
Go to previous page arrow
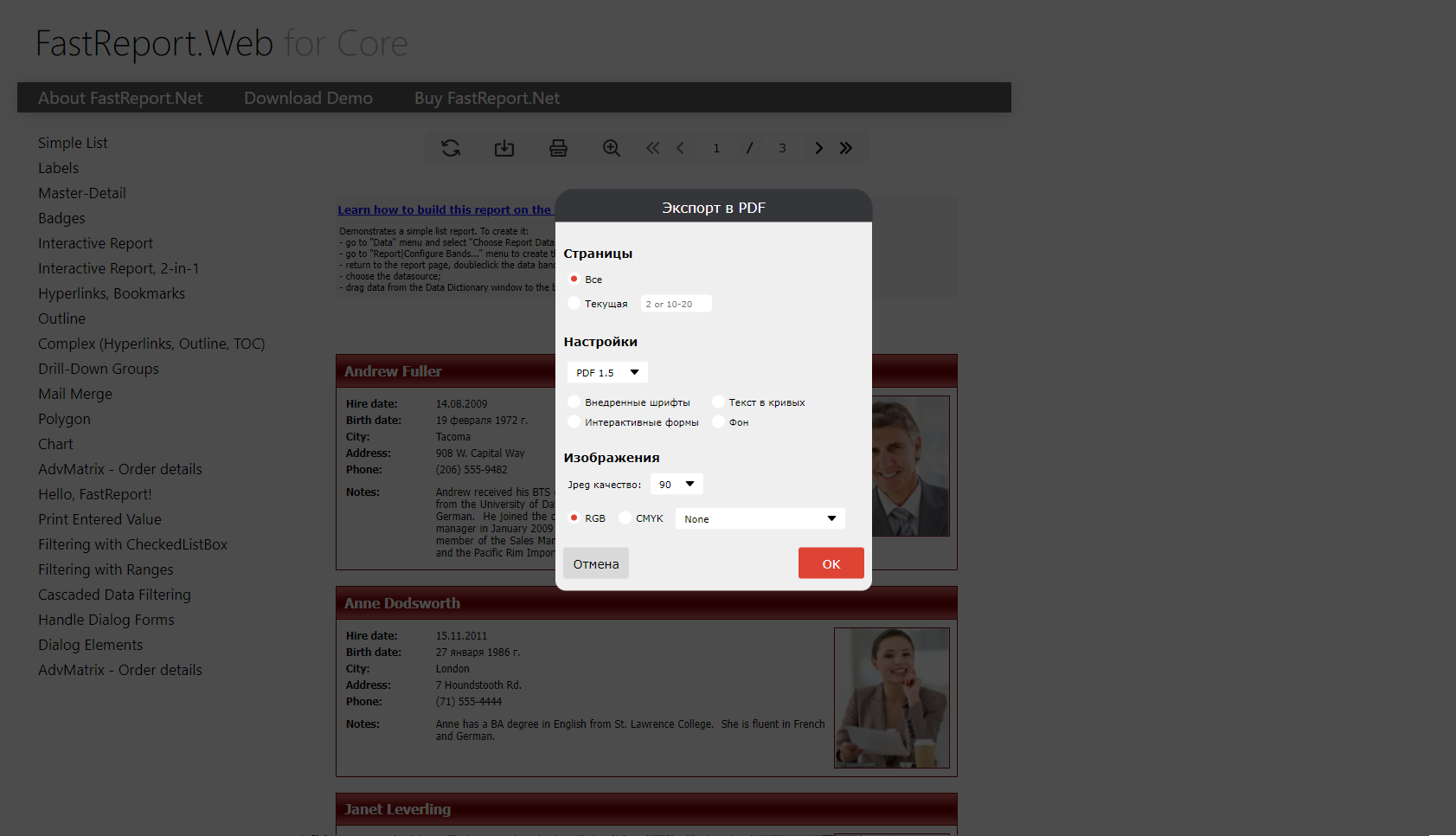[681, 148]
